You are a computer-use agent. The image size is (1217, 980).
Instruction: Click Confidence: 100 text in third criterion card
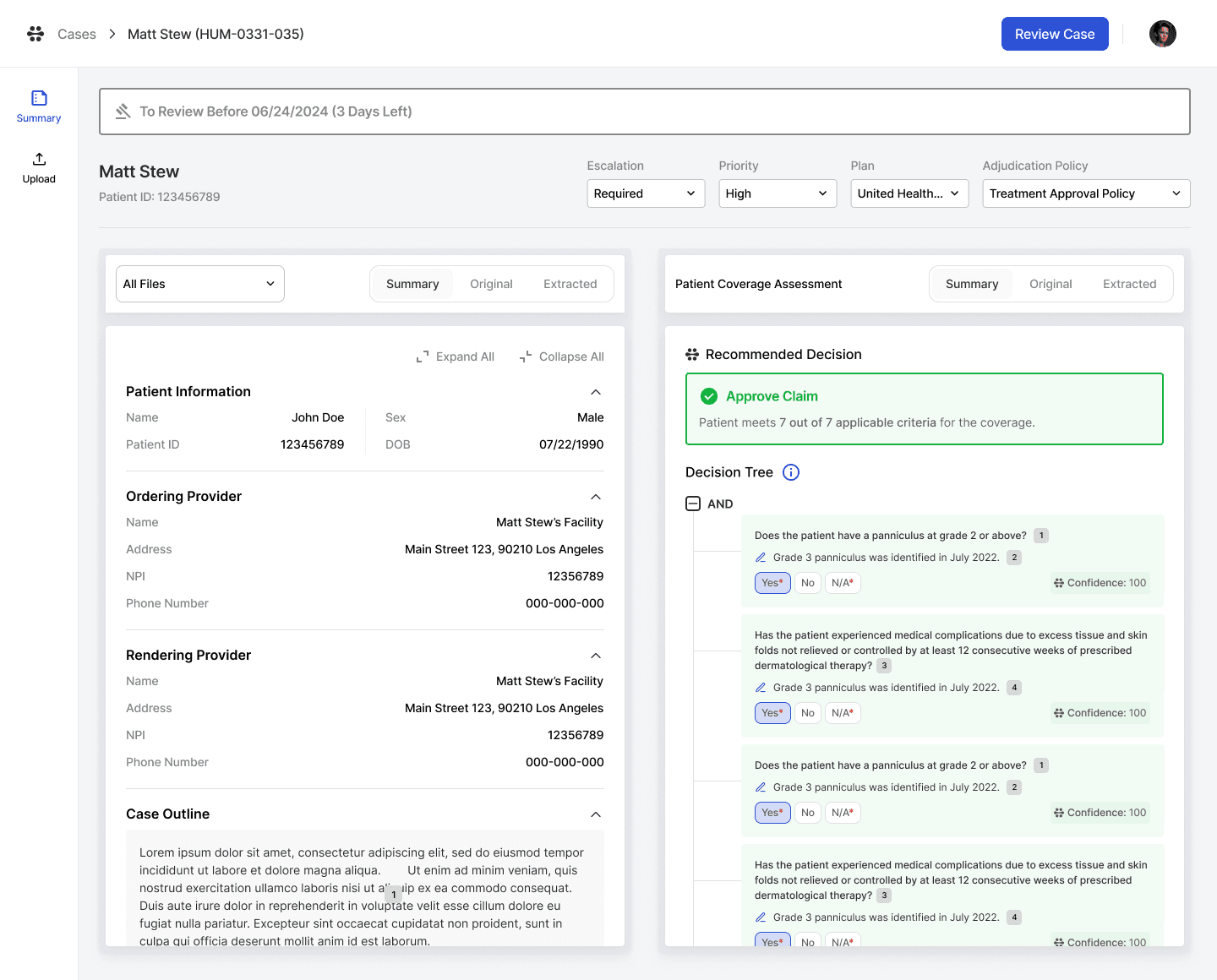[x=1106, y=813]
